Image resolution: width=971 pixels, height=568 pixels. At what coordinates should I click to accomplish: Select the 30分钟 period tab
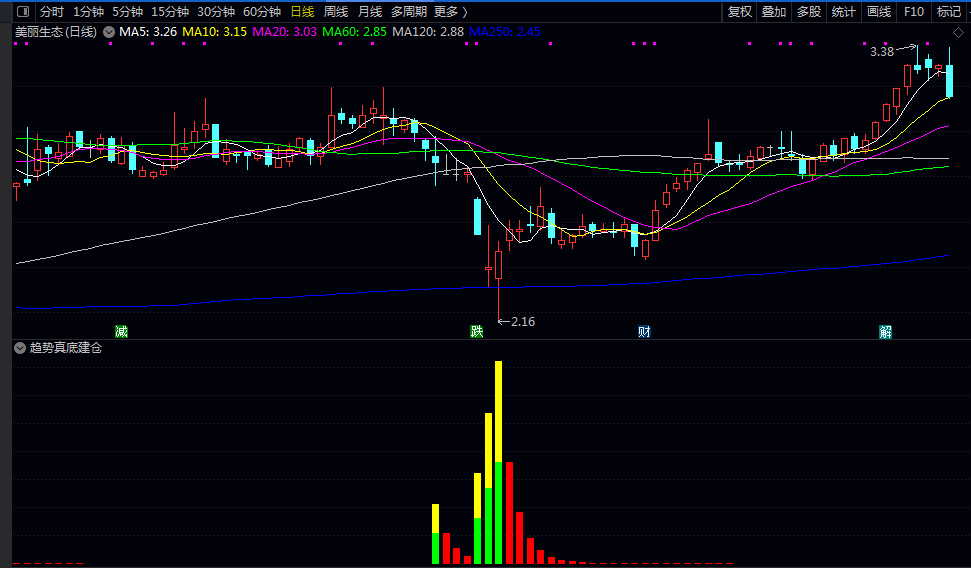click(x=216, y=12)
